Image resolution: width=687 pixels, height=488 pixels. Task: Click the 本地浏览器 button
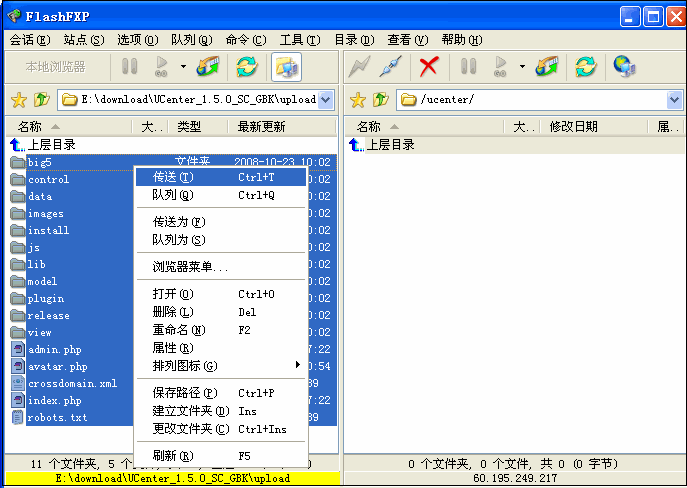55,67
